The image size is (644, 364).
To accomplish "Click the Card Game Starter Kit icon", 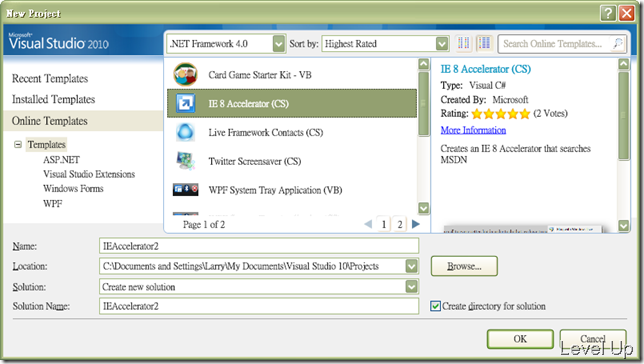I will click(x=186, y=74).
